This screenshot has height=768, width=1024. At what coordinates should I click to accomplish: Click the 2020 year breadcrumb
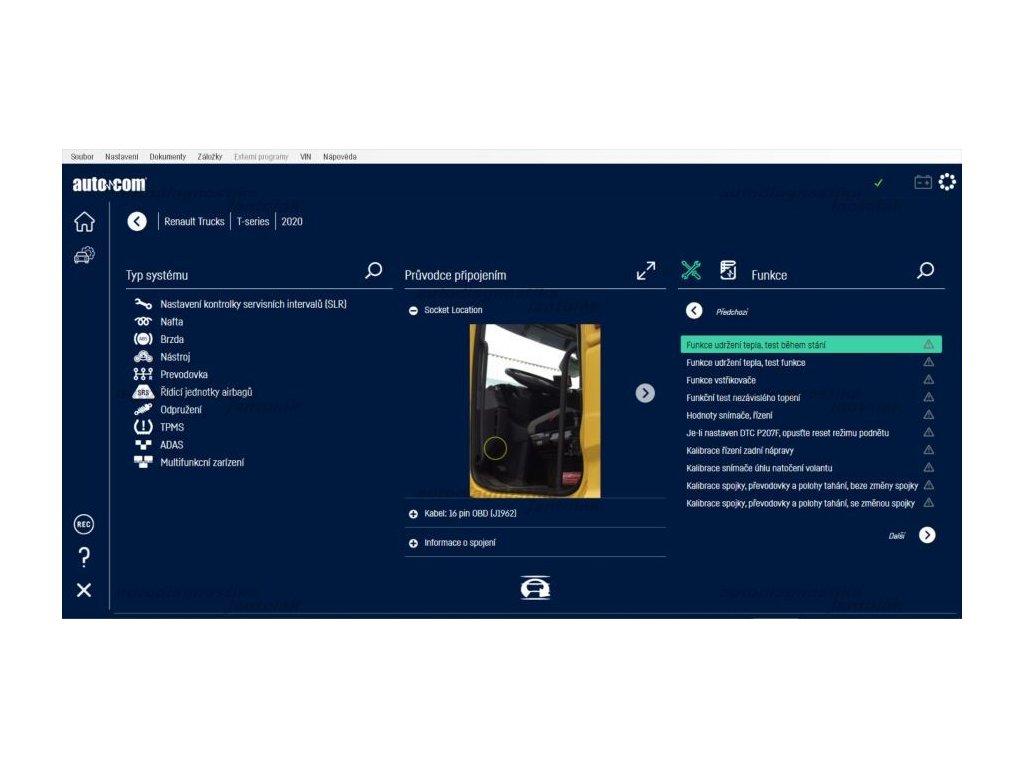click(x=292, y=221)
